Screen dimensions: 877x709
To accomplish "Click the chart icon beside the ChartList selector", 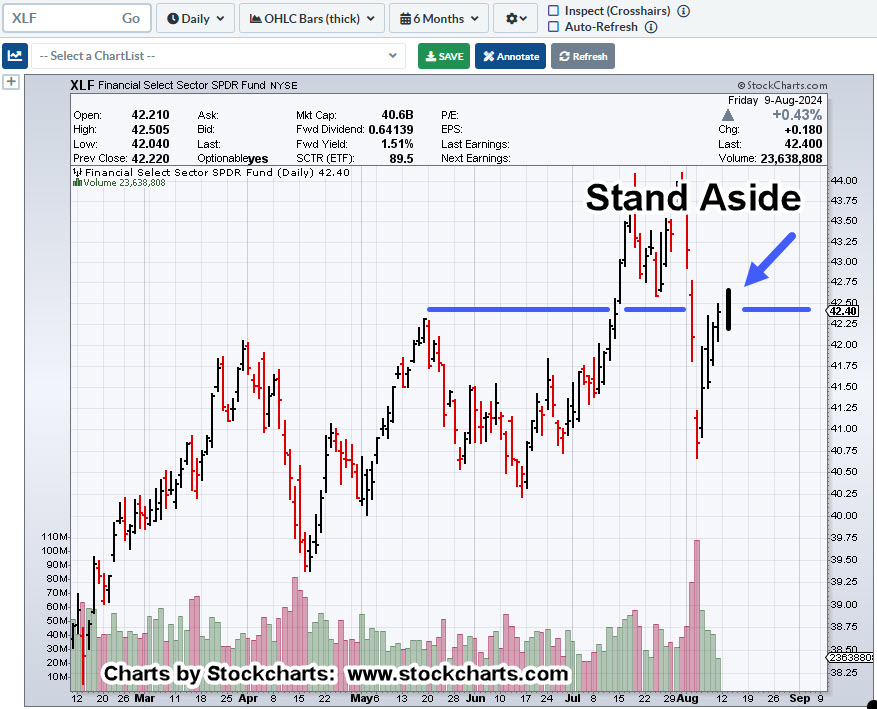I will [15, 56].
